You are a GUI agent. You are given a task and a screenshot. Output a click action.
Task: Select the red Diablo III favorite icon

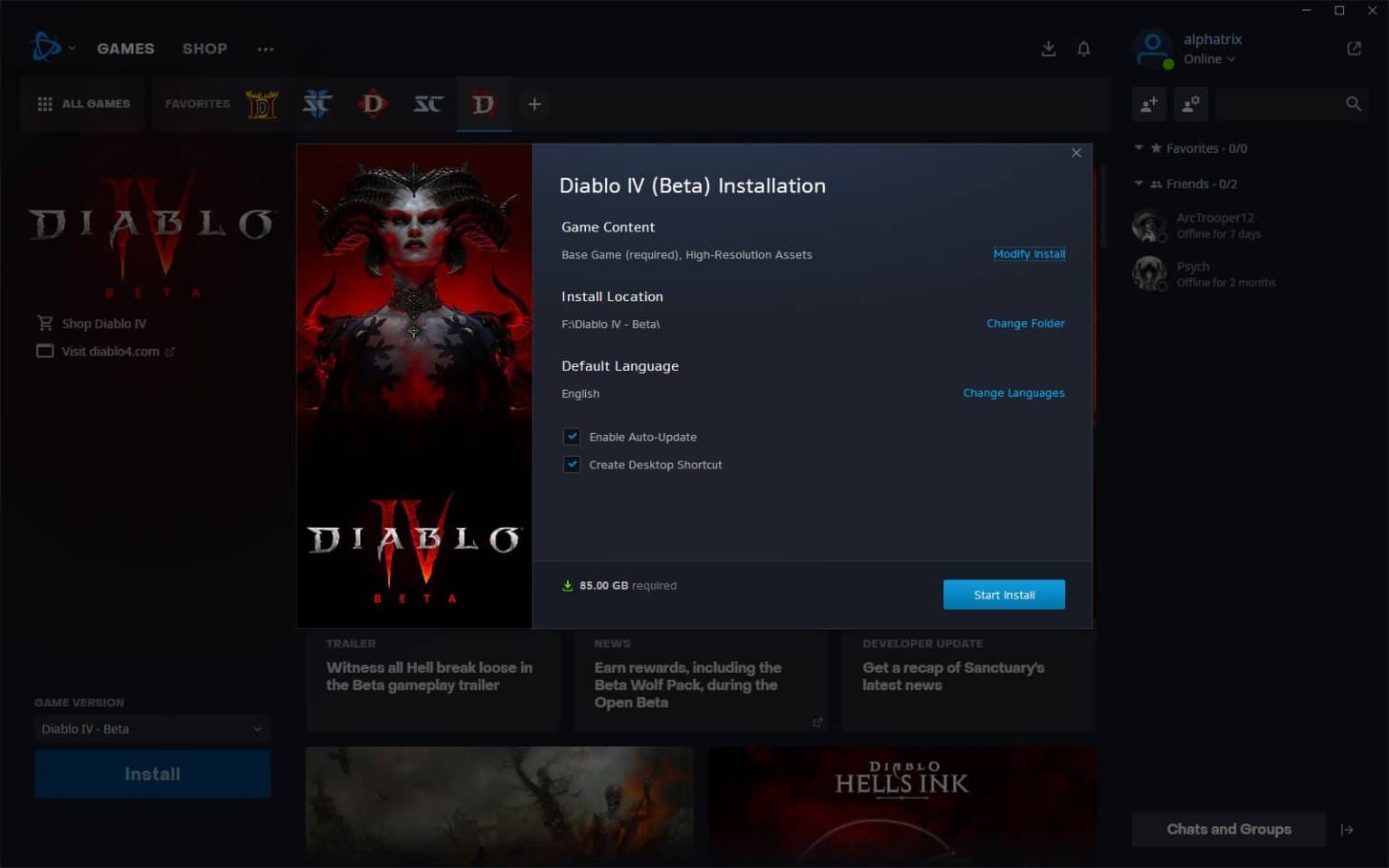tap(373, 105)
